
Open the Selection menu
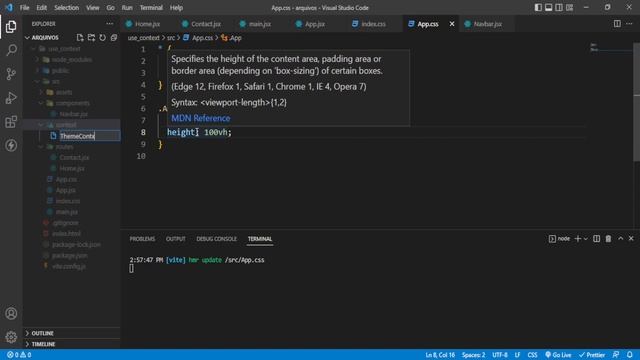pos(67,7)
